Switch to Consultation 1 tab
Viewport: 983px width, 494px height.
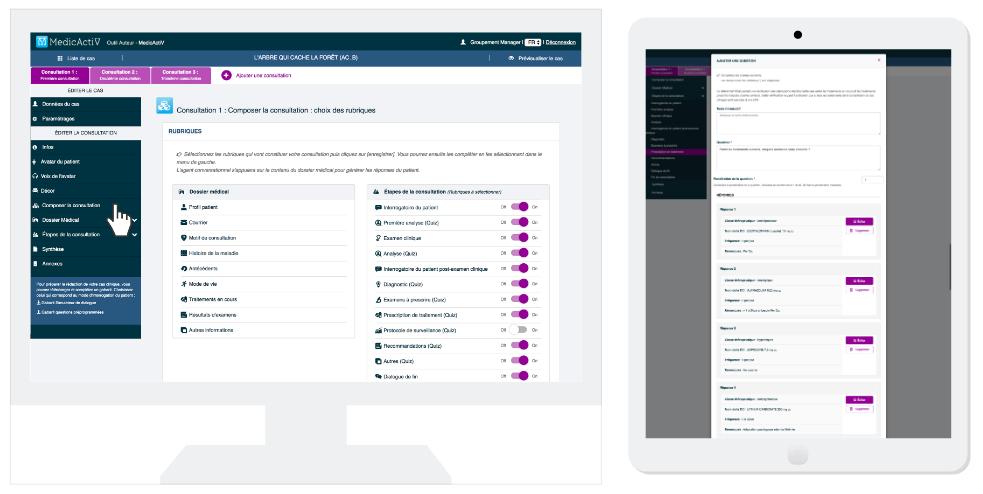(60, 75)
